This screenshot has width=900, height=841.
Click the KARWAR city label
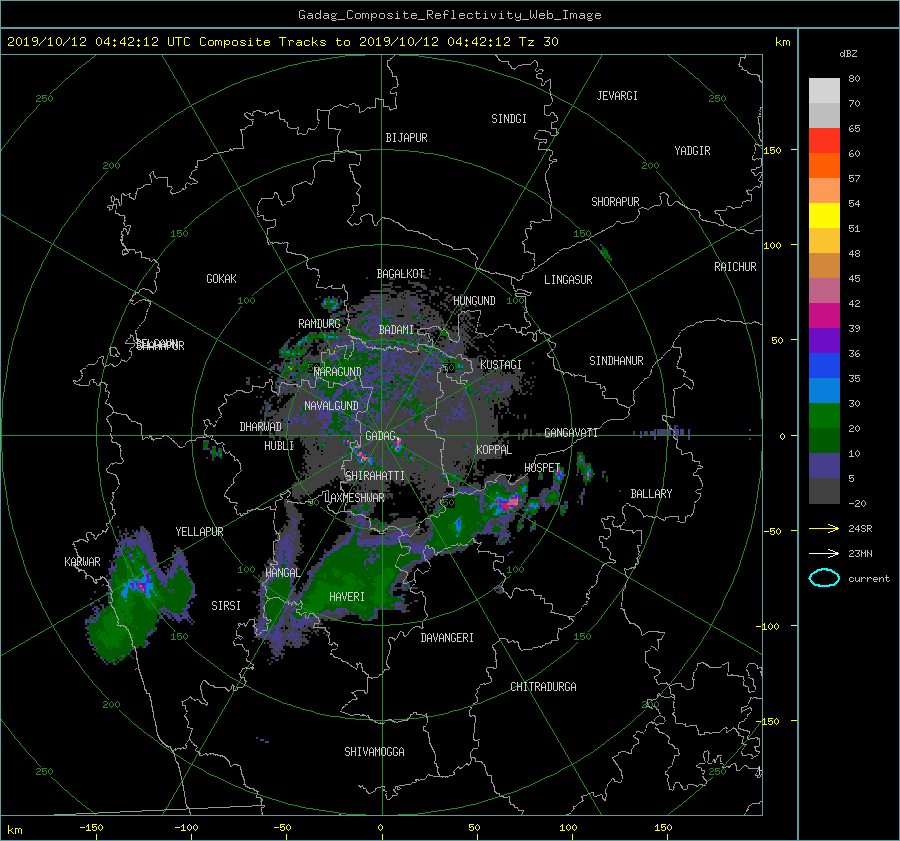(82, 562)
